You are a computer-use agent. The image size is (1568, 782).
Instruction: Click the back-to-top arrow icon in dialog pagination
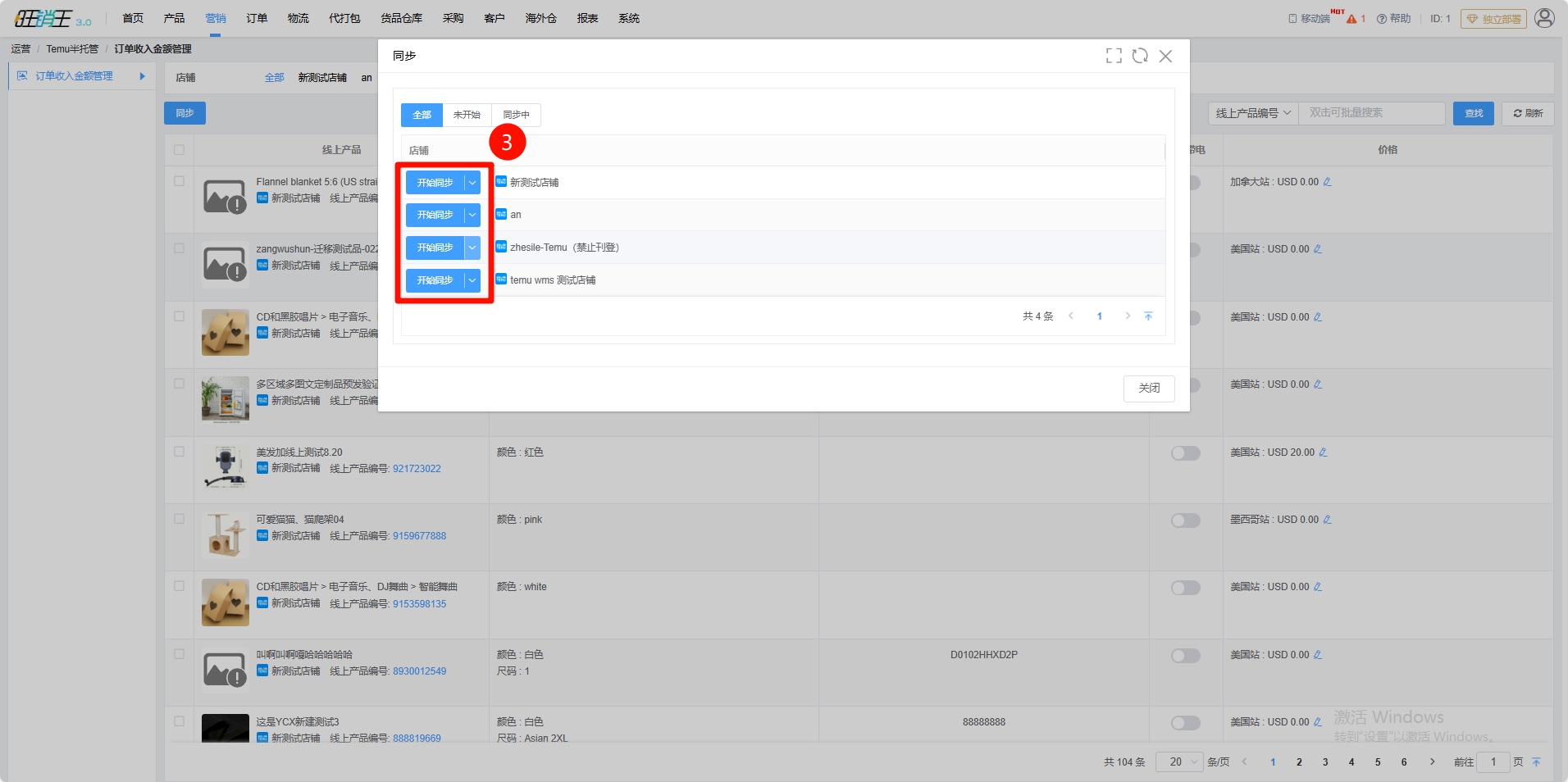[x=1148, y=316]
